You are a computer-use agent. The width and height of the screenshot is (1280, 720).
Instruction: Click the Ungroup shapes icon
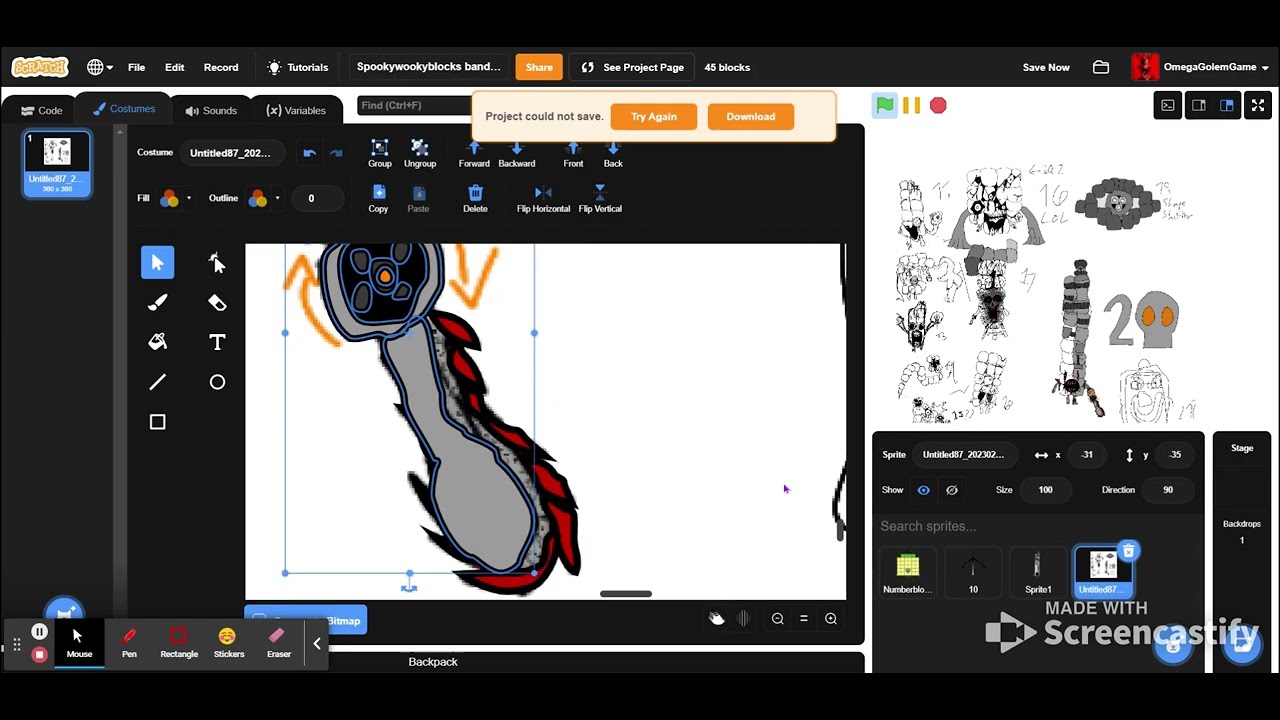click(420, 147)
